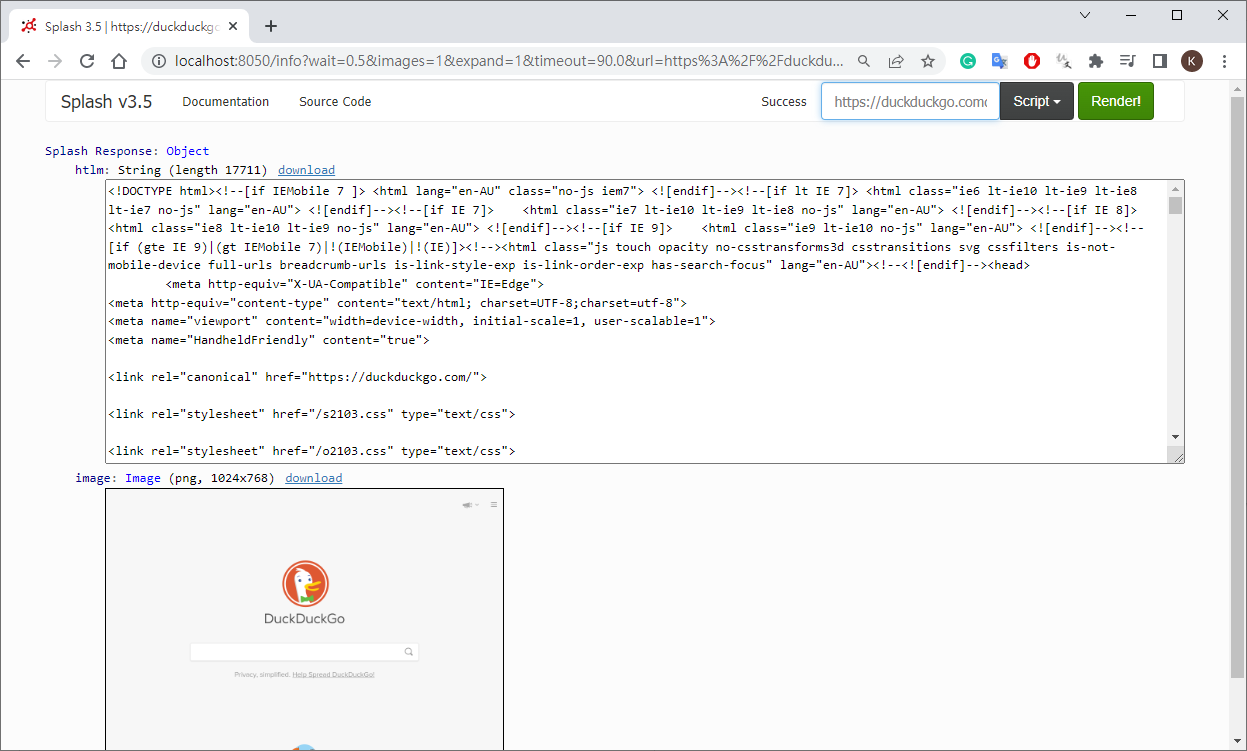
Task: Open the Documentation menu item
Action: pos(225,101)
